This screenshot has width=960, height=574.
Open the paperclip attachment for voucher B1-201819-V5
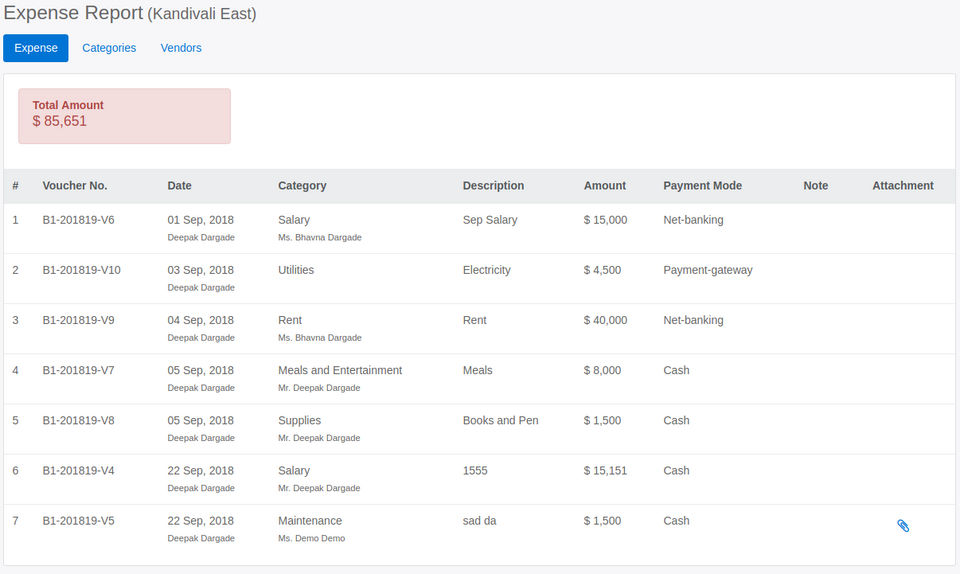903,526
